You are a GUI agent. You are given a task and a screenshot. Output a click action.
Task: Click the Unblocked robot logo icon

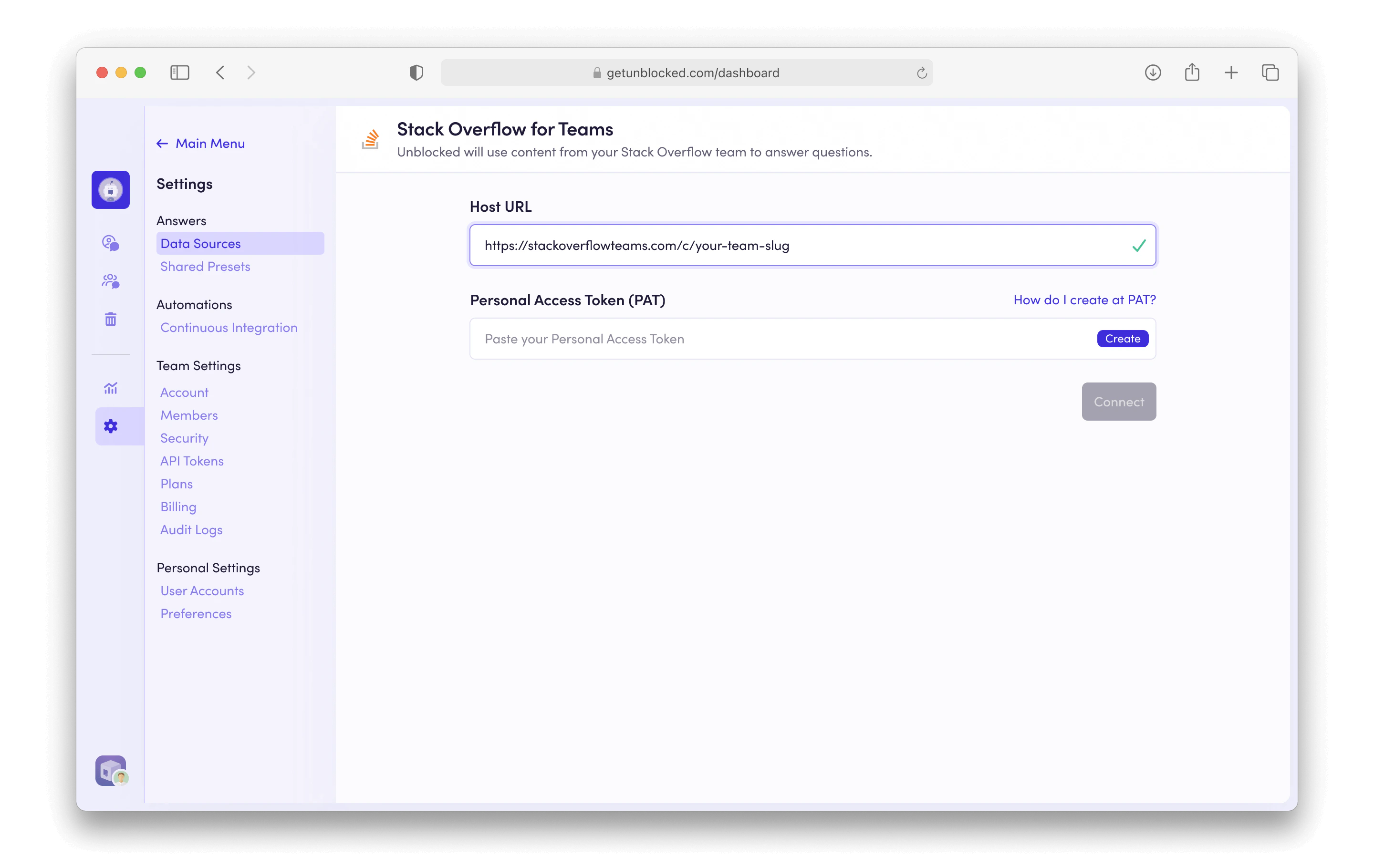(111, 190)
